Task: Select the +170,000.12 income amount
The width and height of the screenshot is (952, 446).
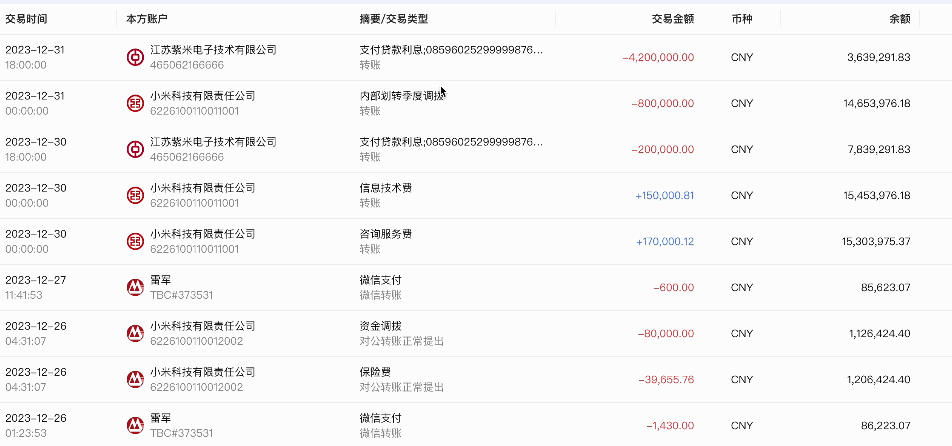Action: point(664,241)
